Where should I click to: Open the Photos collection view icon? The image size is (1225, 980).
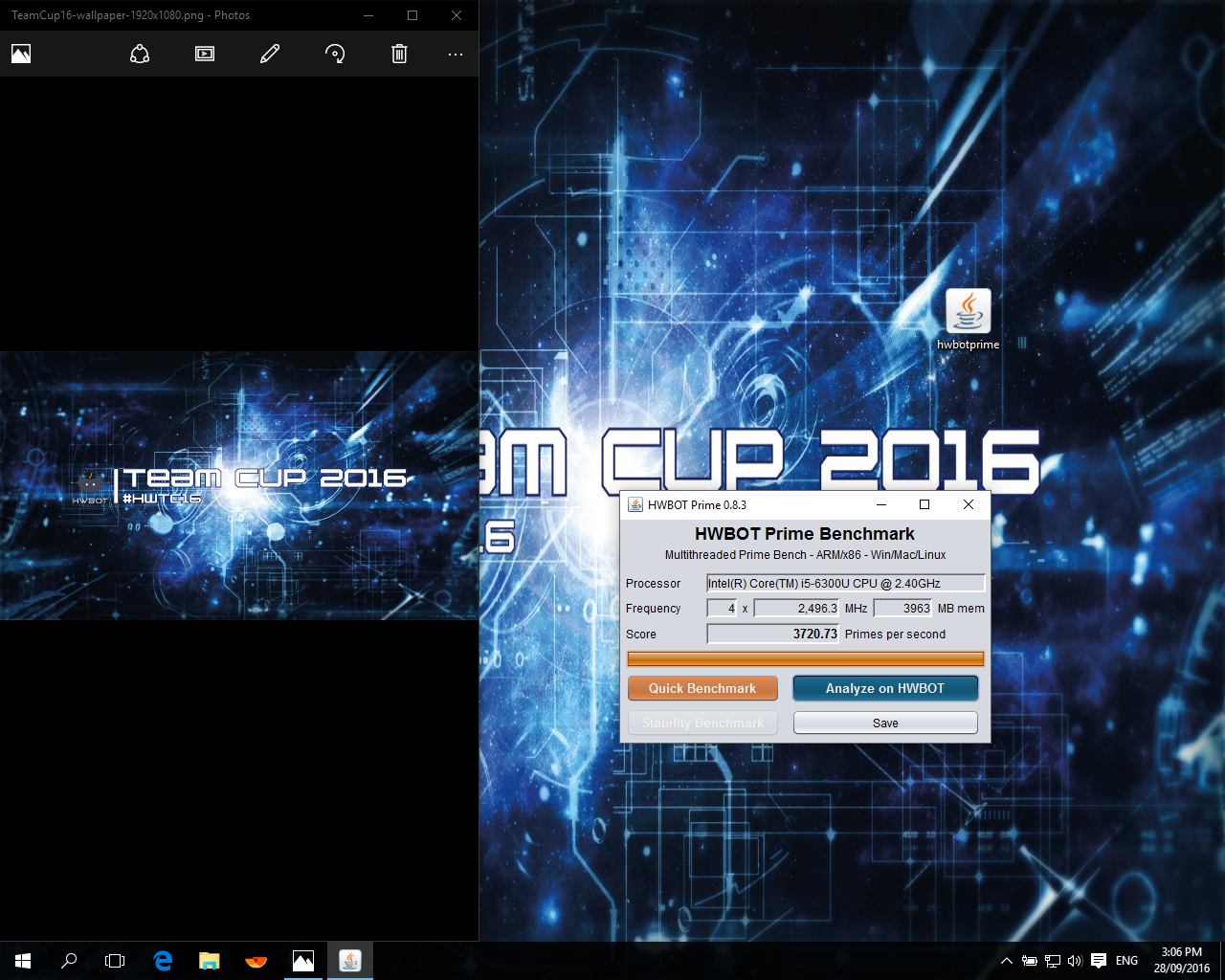(21, 54)
